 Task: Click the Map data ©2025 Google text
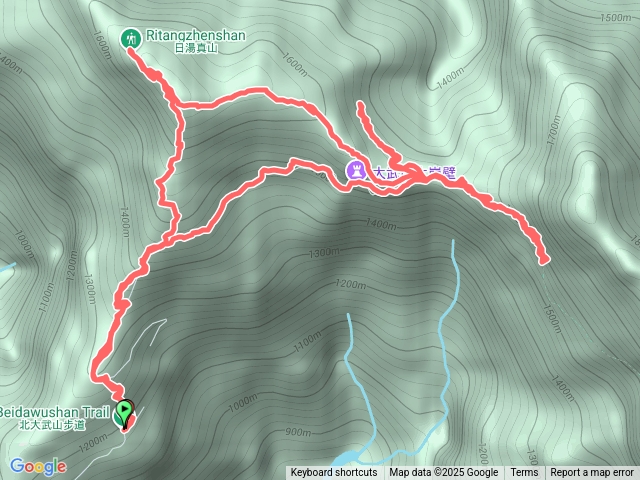coord(444,473)
